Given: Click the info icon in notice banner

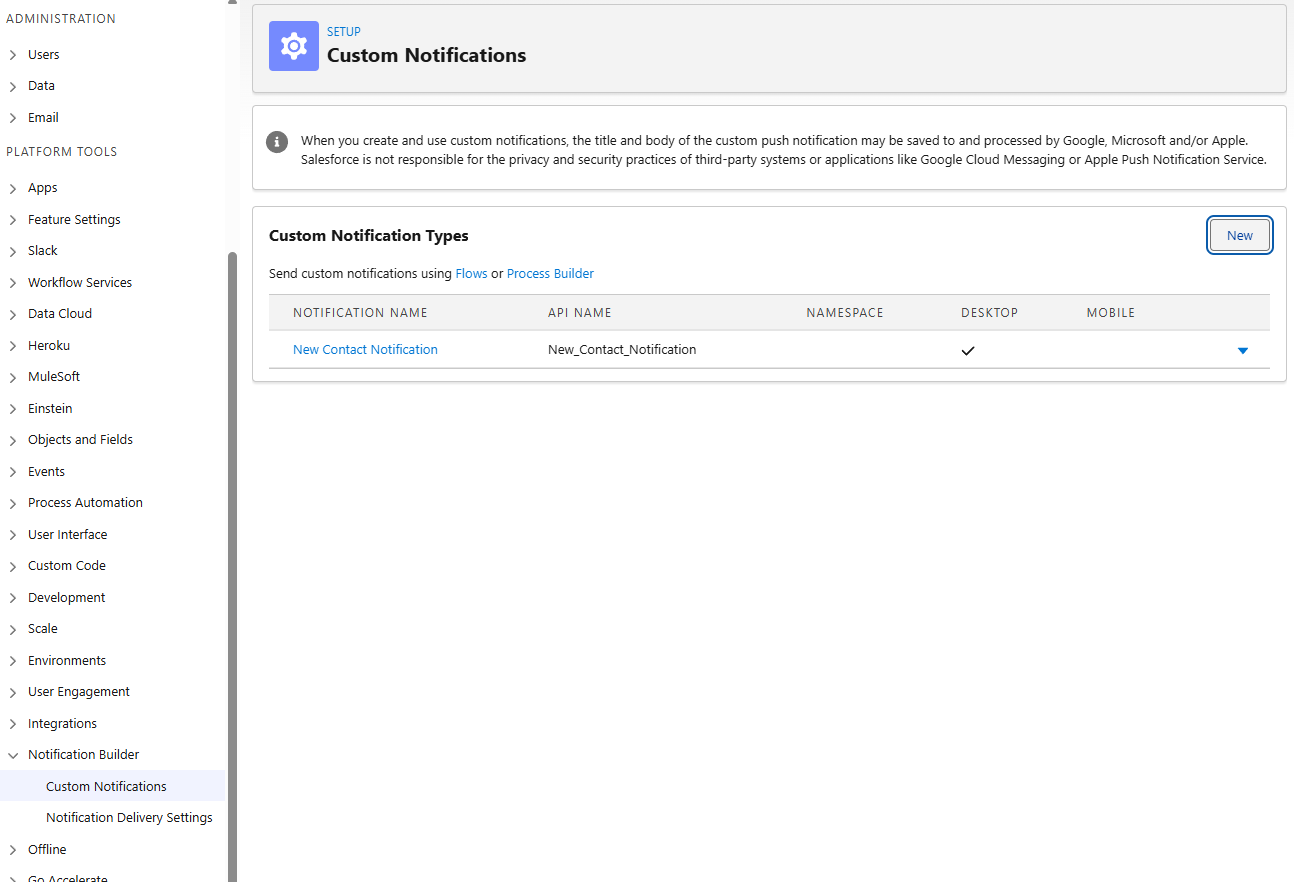Looking at the screenshot, I should 277,142.
